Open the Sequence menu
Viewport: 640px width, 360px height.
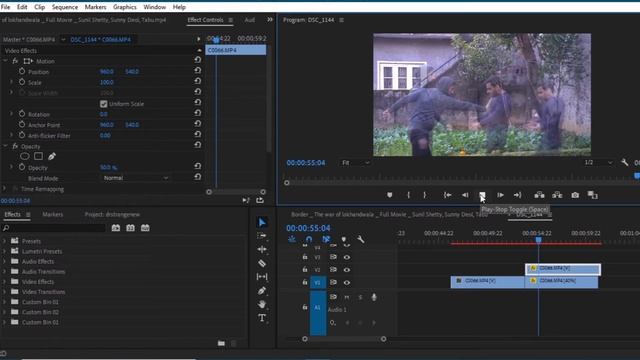[64, 7]
